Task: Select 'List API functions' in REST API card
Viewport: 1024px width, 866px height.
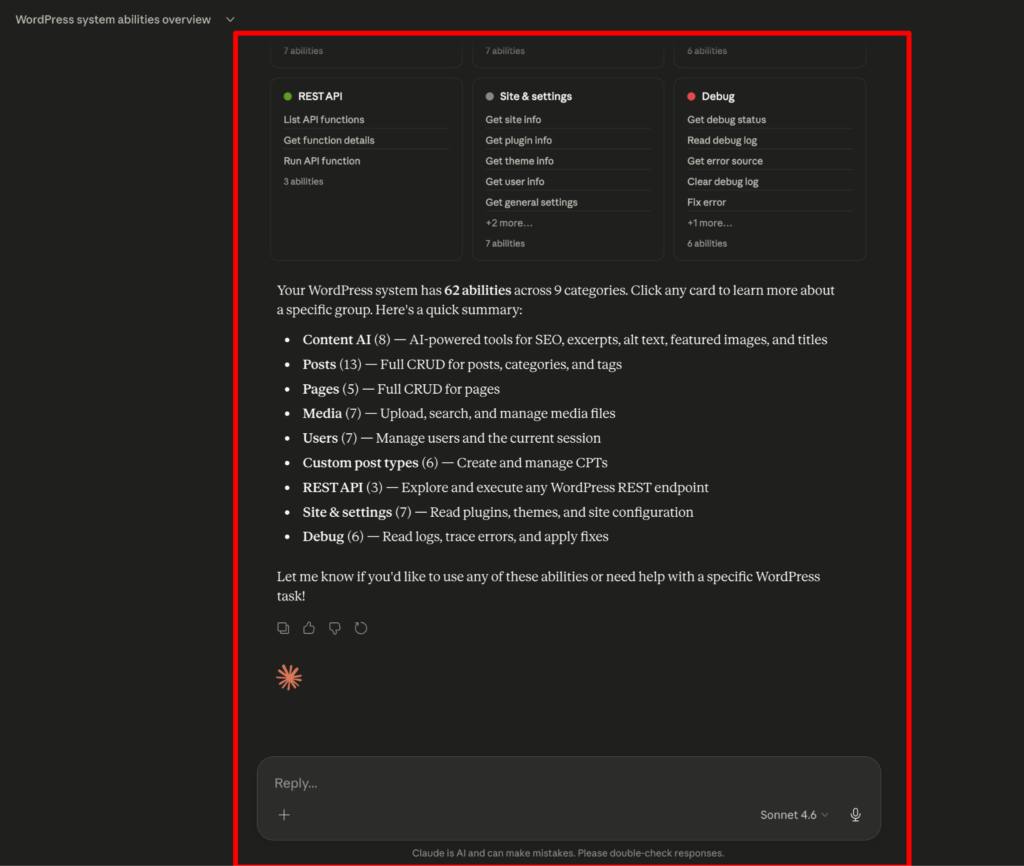Action: (x=324, y=120)
